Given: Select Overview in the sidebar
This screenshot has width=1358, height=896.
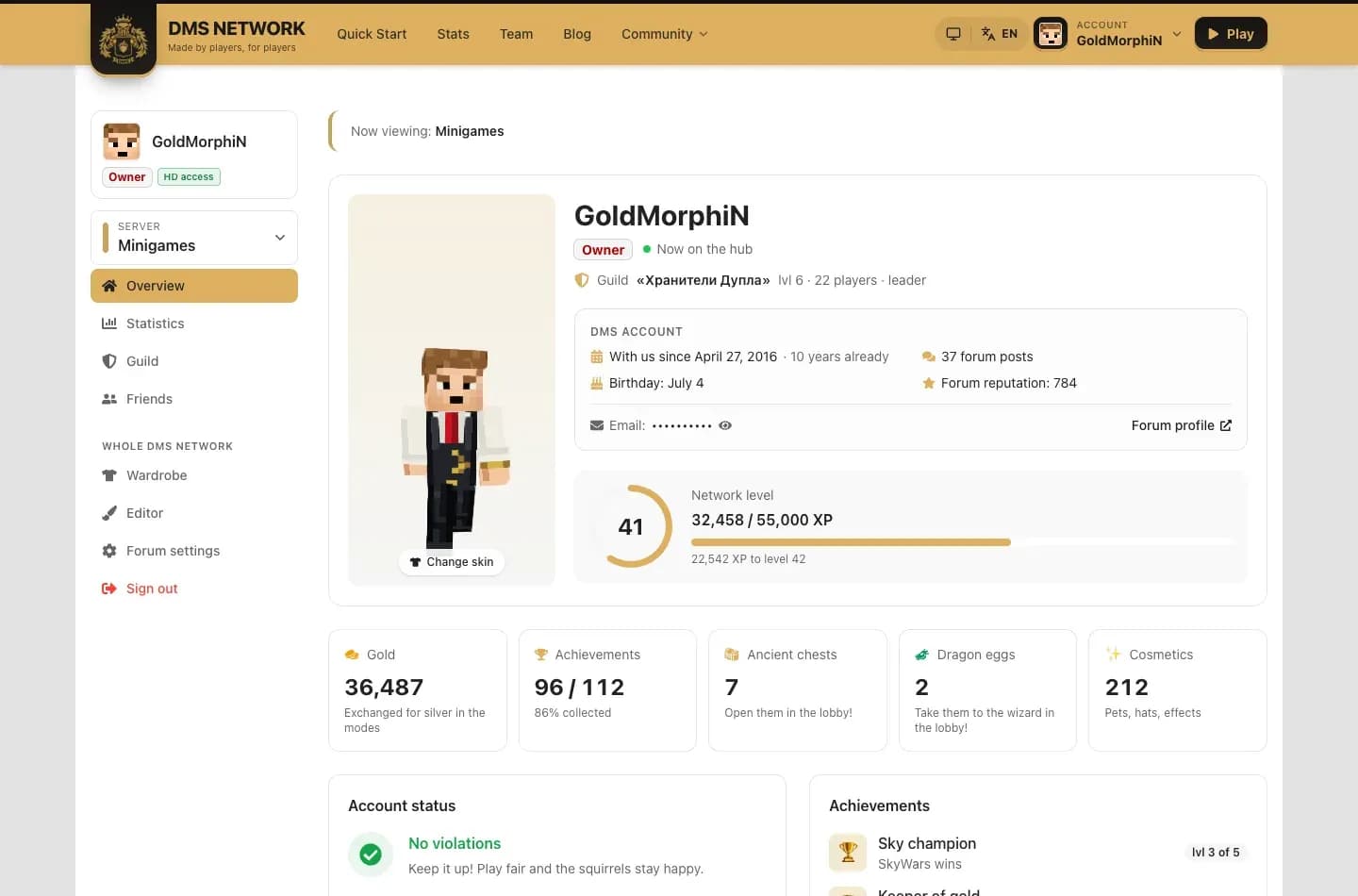Looking at the screenshot, I should 194,286.
